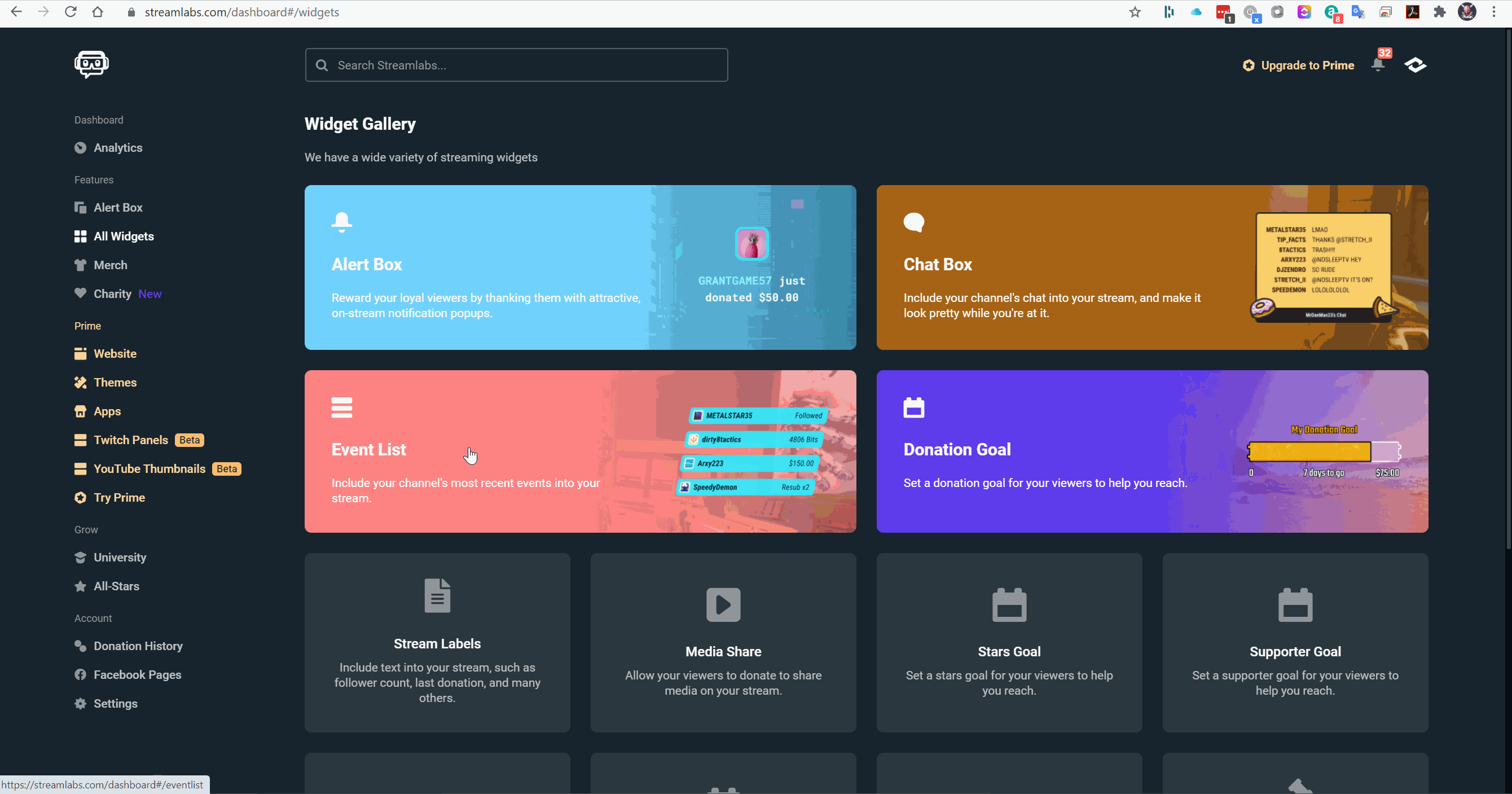
Task: Click the Try Prime star icon
Action: click(81, 497)
